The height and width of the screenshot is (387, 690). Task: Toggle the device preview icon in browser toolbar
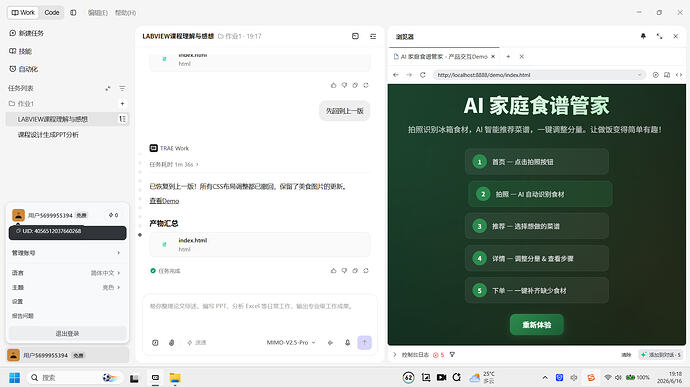coord(667,75)
